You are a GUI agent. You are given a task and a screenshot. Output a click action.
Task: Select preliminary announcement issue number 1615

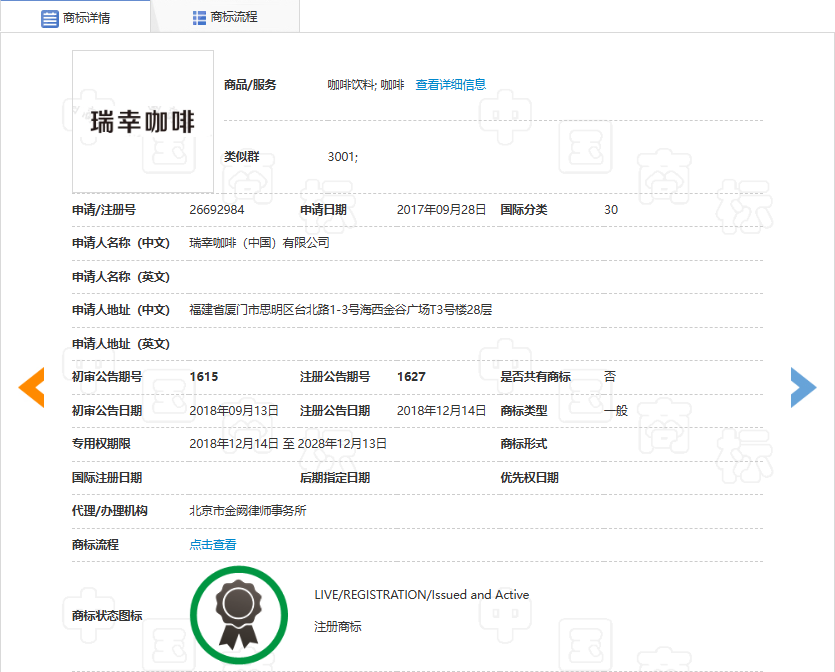point(204,376)
